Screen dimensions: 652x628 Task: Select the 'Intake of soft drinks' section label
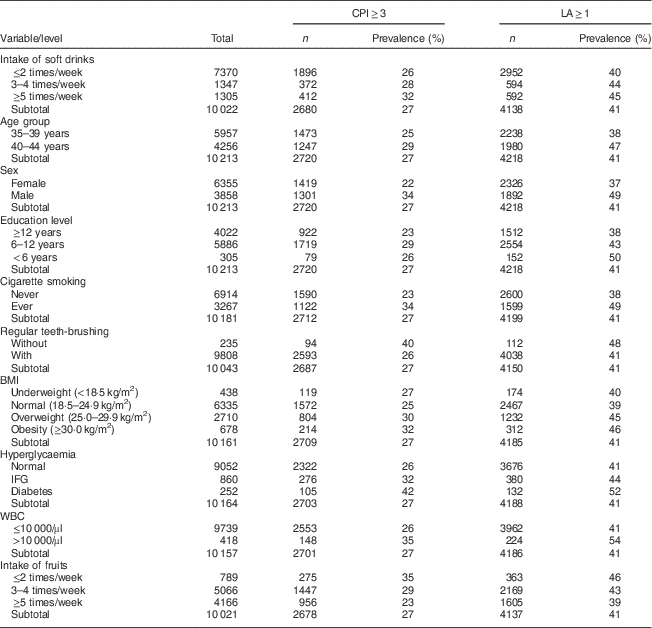(47, 62)
